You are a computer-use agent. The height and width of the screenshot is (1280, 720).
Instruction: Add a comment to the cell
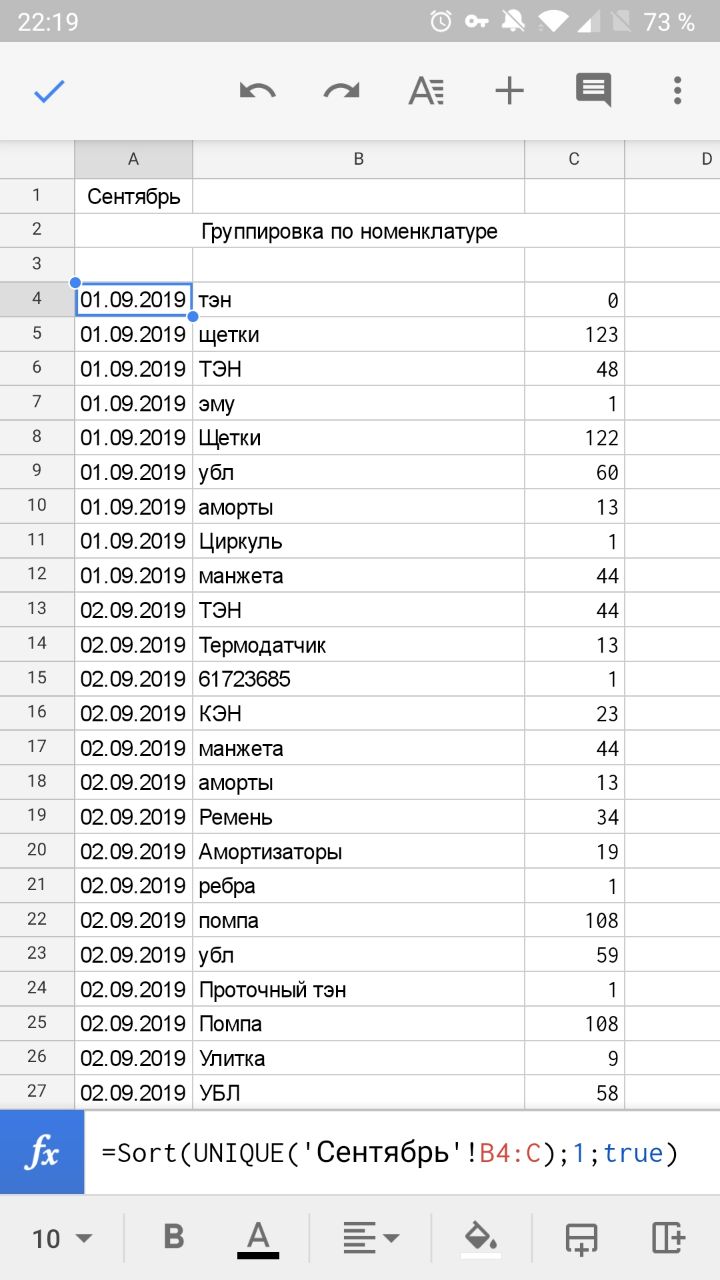pyautogui.click(x=593, y=92)
